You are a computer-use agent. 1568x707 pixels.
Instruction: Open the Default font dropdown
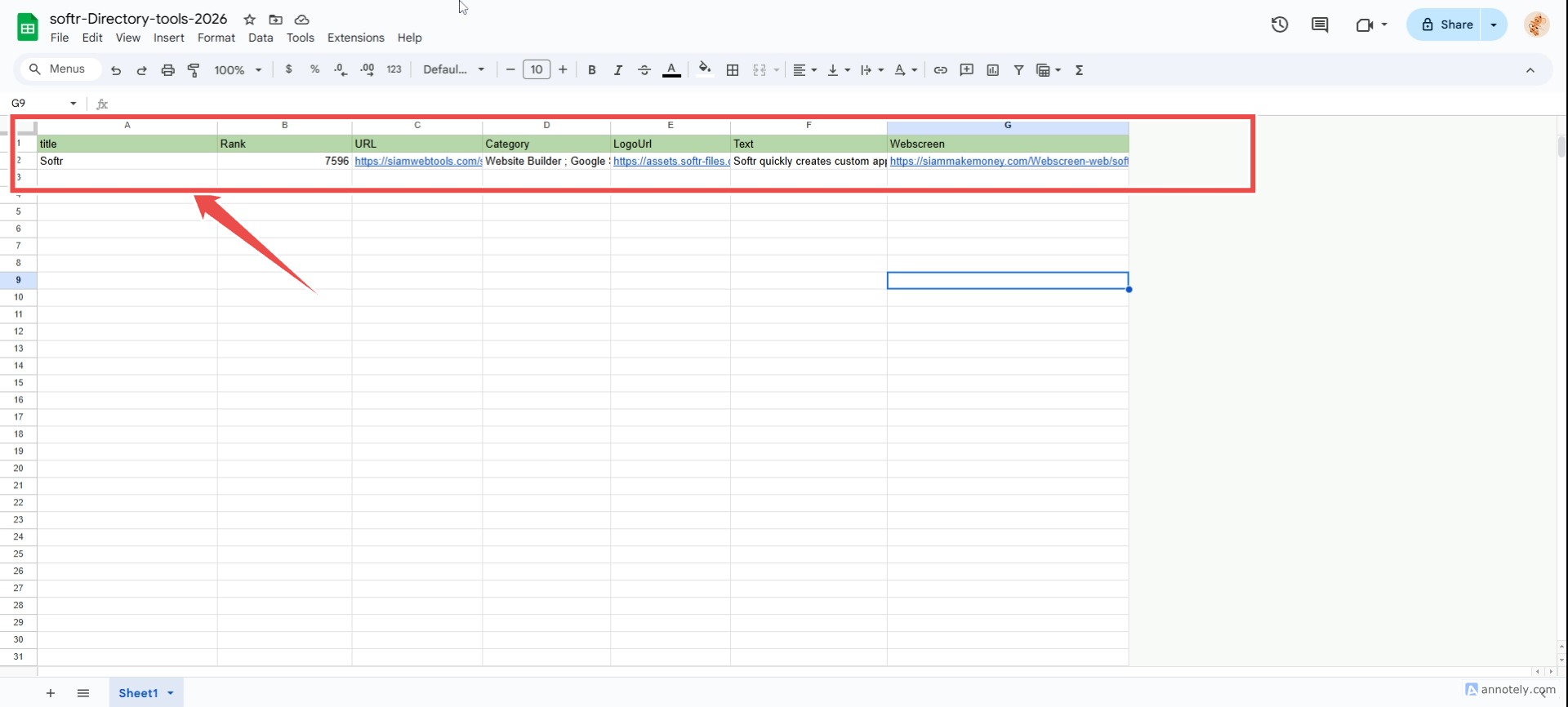tap(453, 70)
